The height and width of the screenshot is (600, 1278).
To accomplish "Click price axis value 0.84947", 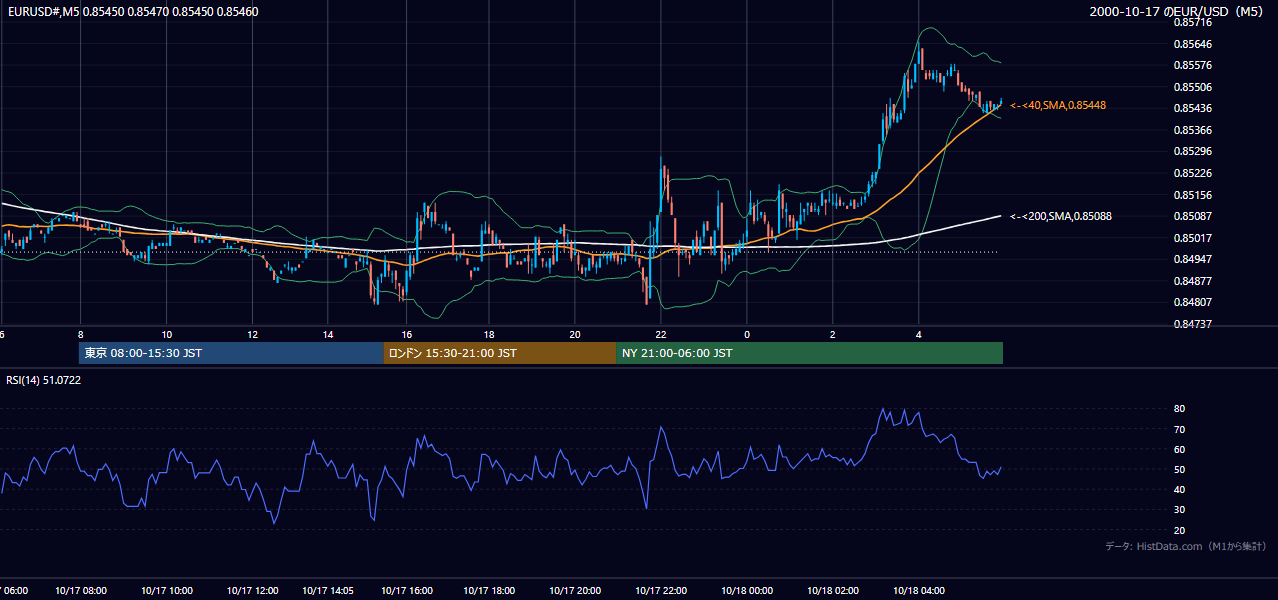I will (1192, 259).
